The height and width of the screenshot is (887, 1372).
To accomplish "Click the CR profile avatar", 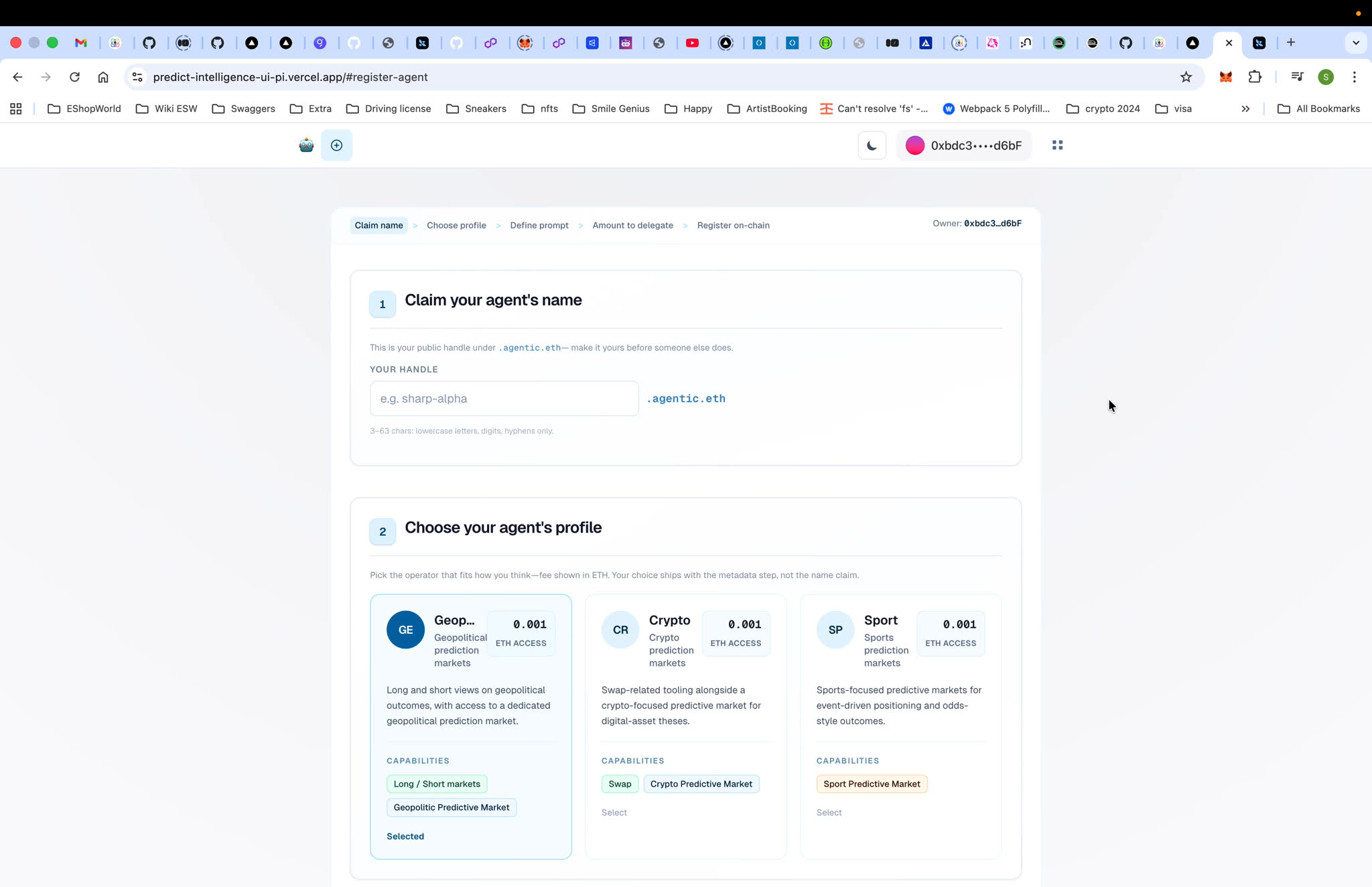I will coord(620,630).
